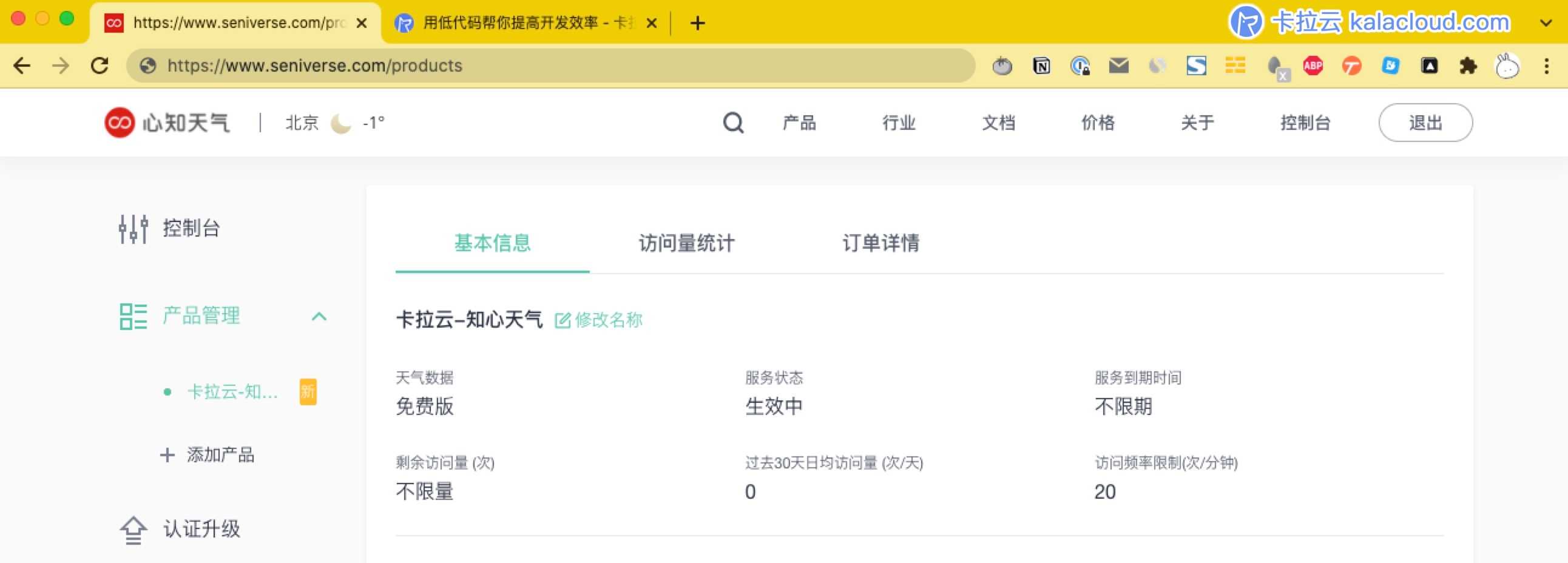Screen dimensions: 1568x563
Task: Click the 新 badge on product
Action: coord(308,392)
